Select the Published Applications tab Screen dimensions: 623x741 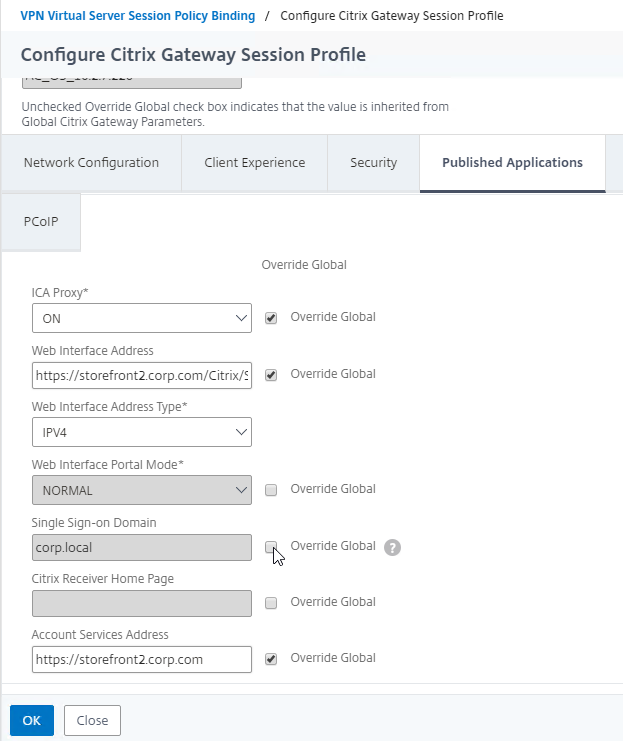512,163
